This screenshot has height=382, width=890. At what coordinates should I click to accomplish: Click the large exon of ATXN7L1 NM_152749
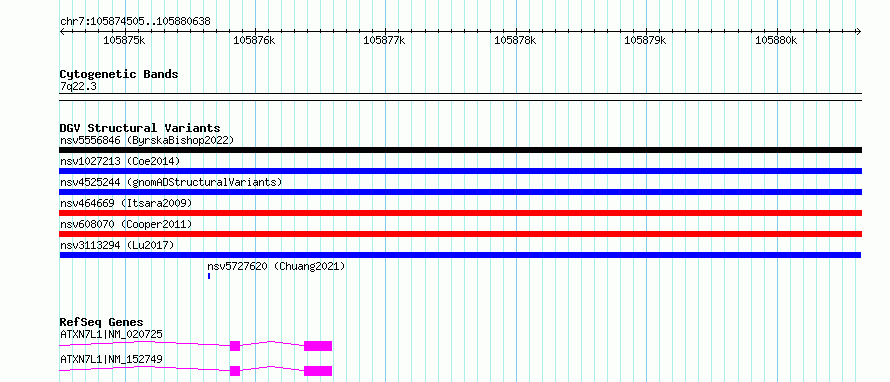pos(318,371)
